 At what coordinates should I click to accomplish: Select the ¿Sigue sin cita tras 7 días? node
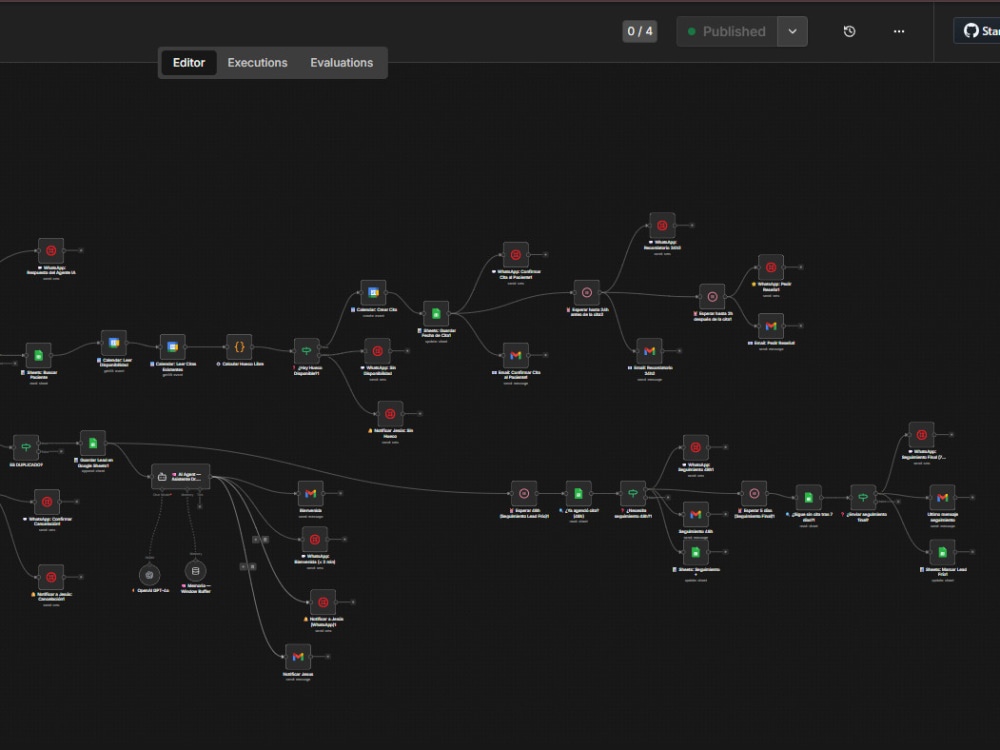point(809,497)
